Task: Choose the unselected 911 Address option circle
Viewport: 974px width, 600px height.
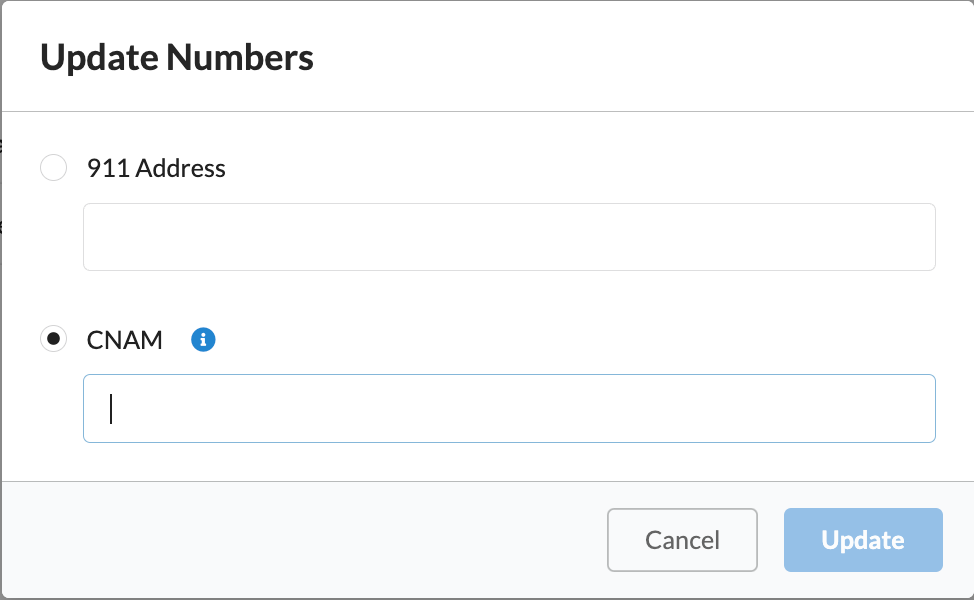Action: coord(53,168)
